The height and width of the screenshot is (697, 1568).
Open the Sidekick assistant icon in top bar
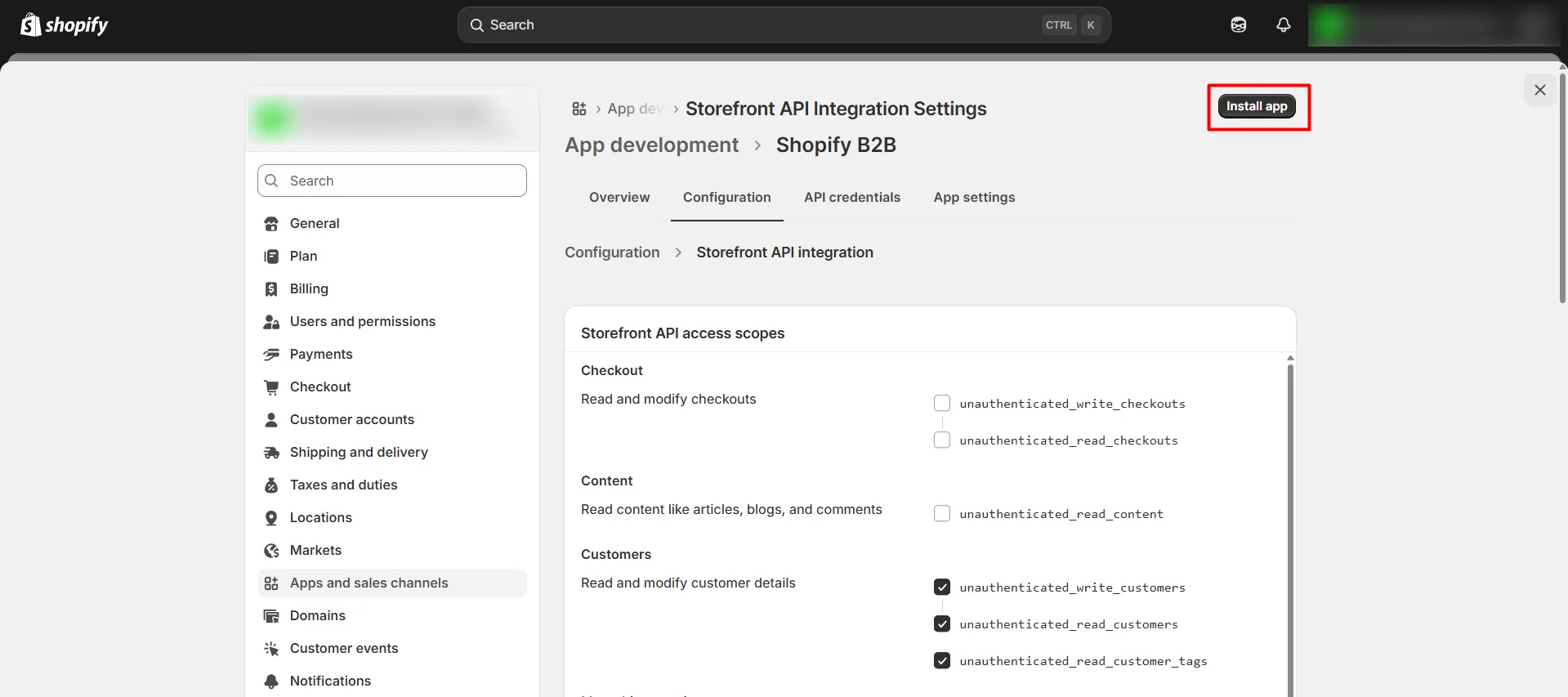[1239, 25]
